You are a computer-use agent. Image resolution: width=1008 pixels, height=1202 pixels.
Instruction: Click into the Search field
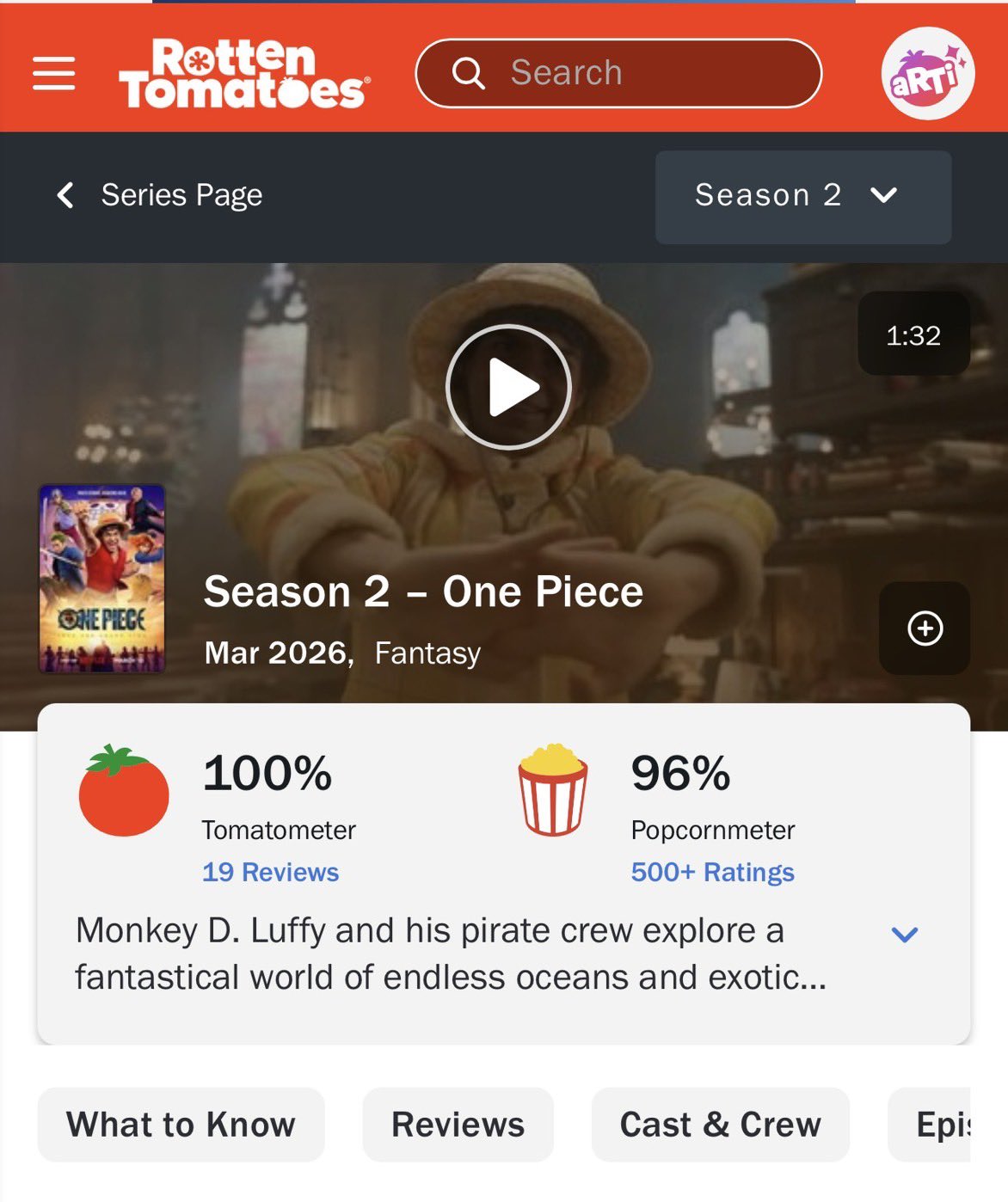[618, 73]
